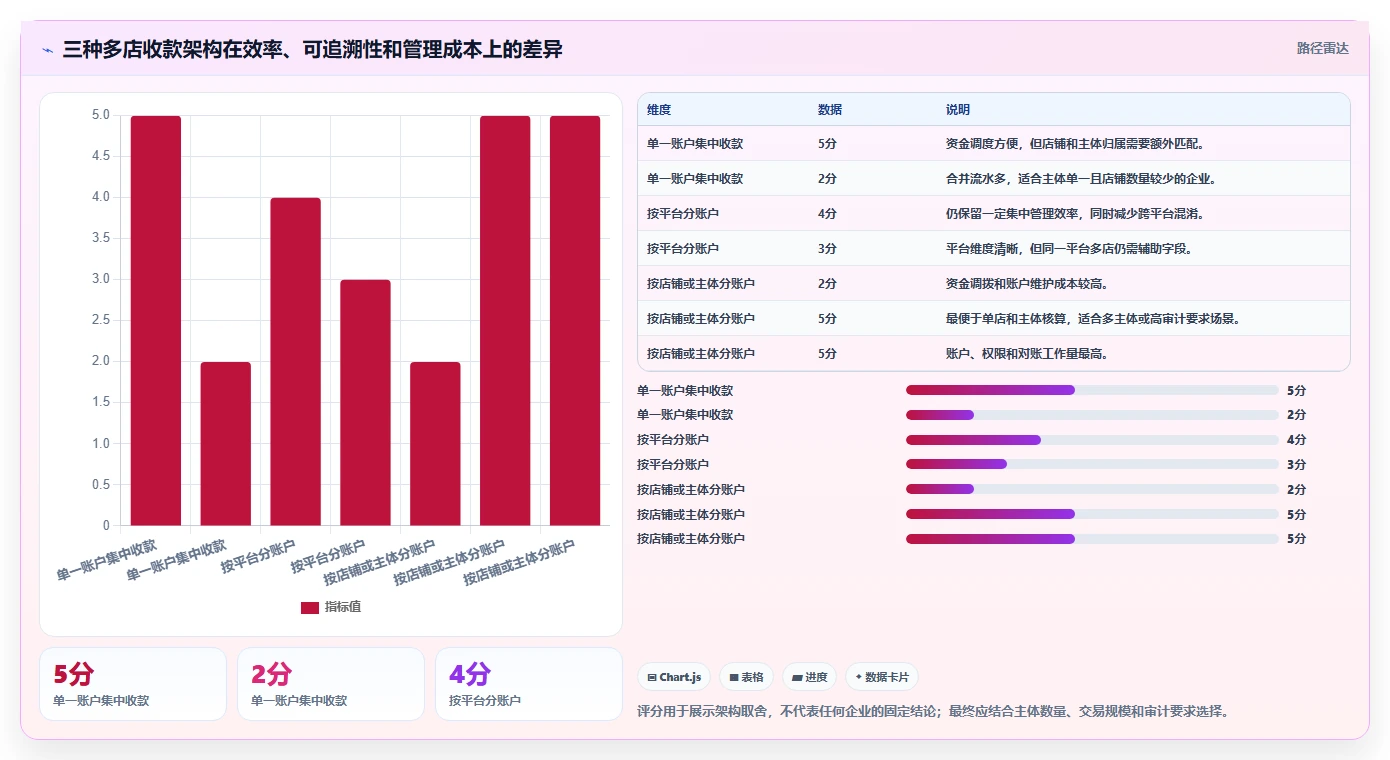Click the 3分 cell in the table
1390x760 pixels.
pyautogui.click(x=827, y=249)
